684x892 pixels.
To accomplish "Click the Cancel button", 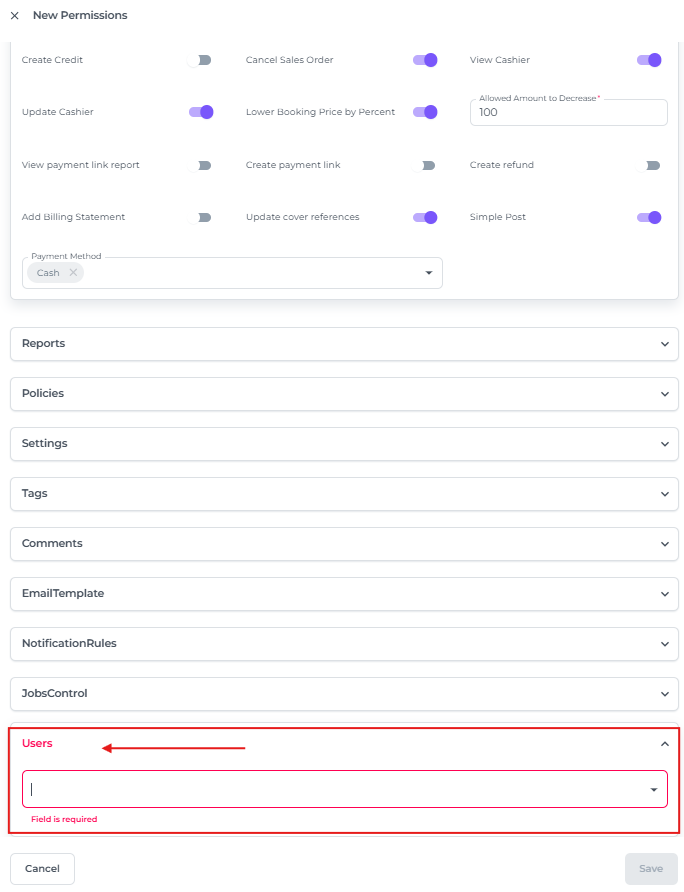I will (42, 869).
